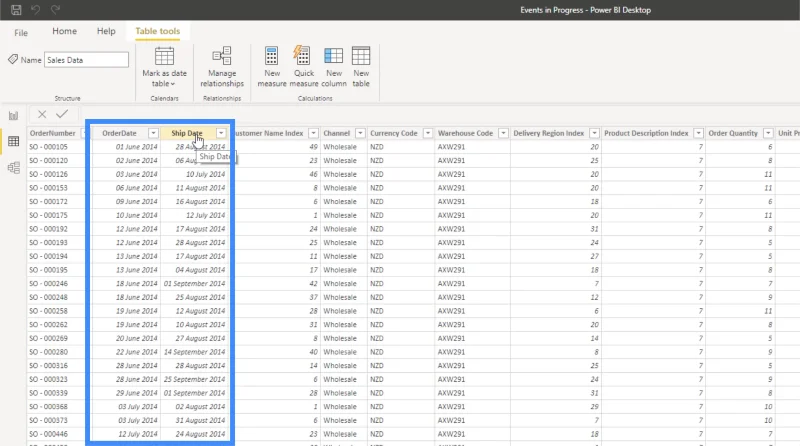
Task: Select the Warehouse Code column header
Action: [x=465, y=133]
